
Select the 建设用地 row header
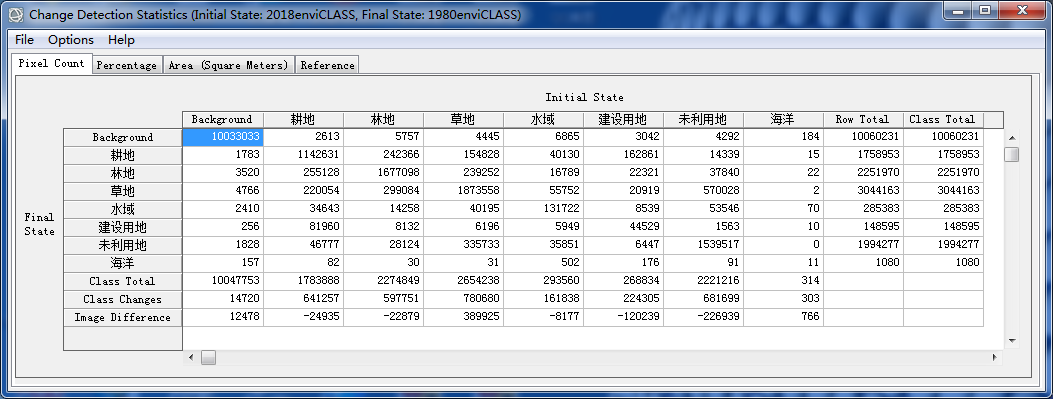click(123, 228)
